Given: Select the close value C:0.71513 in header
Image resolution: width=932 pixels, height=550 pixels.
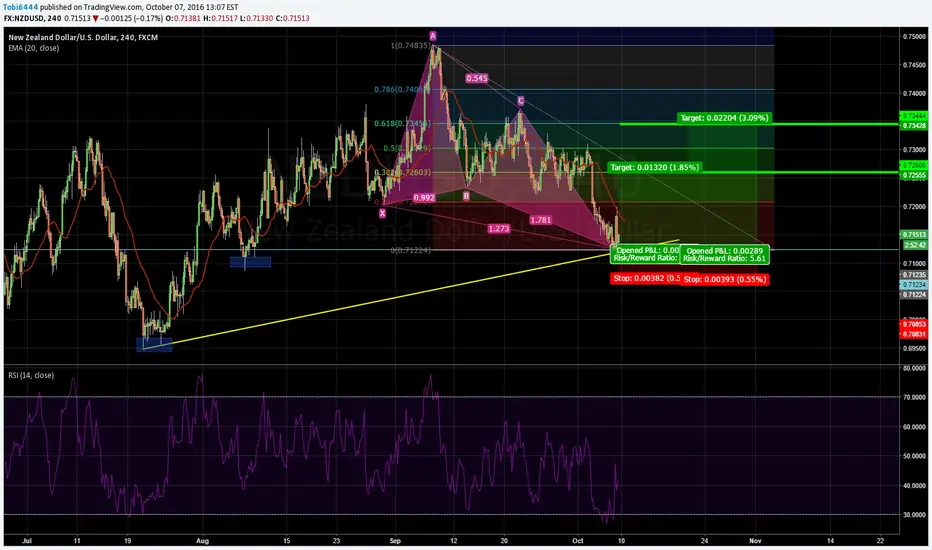Looking at the screenshot, I should click(292, 18).
